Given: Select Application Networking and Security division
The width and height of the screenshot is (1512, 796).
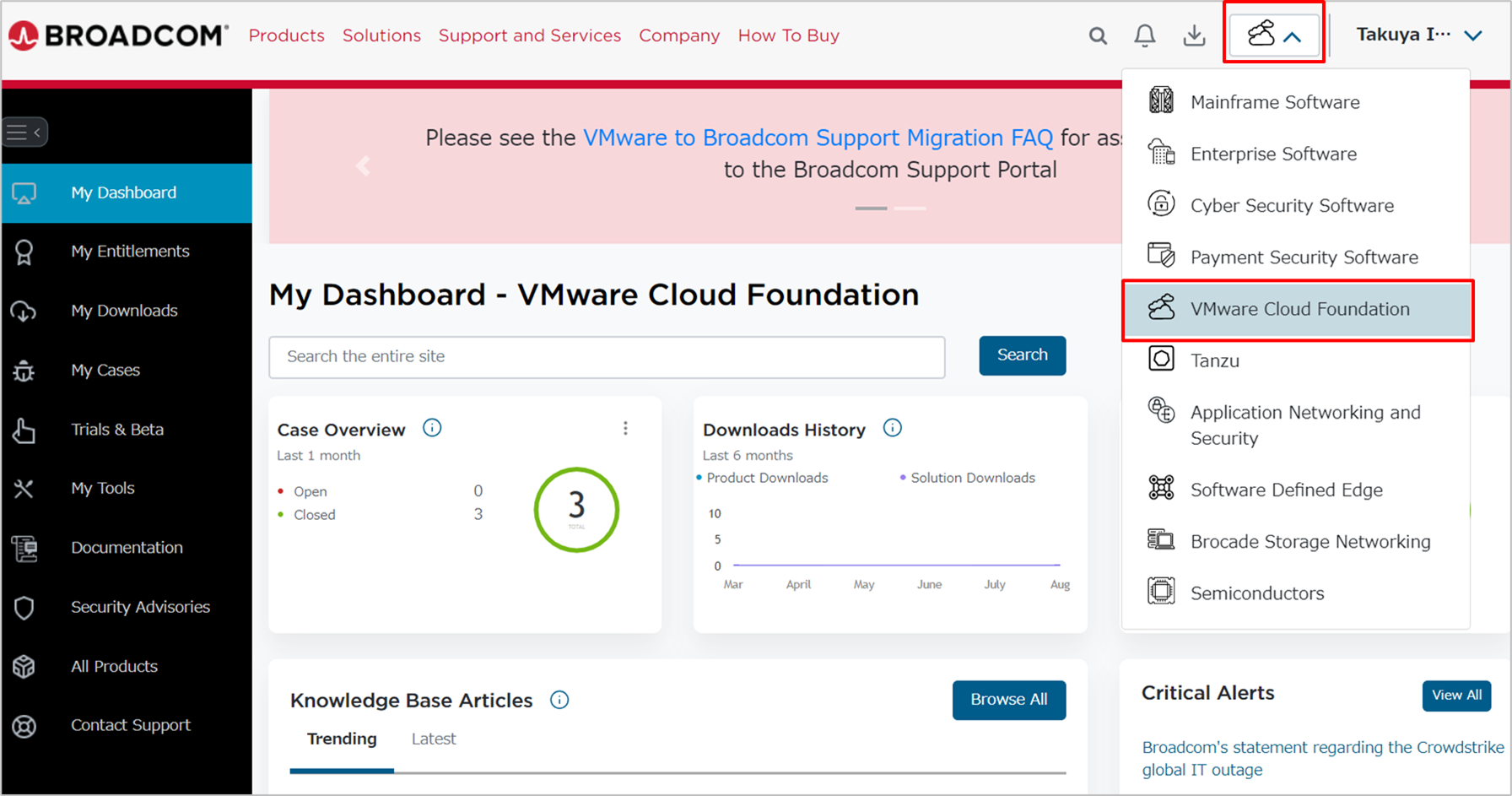Looking at the screenshot, I should coord(1296,425).
